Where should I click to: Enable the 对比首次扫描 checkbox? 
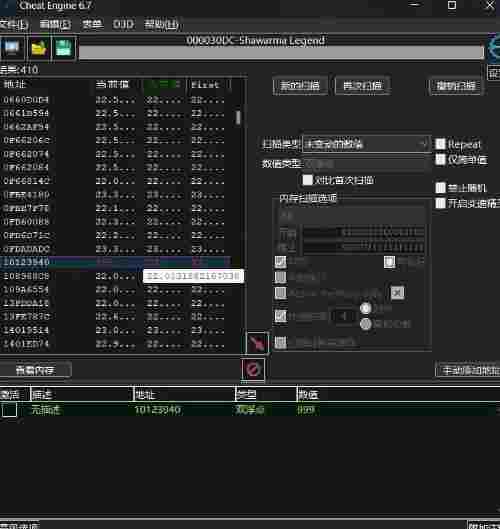coord(307,180)
